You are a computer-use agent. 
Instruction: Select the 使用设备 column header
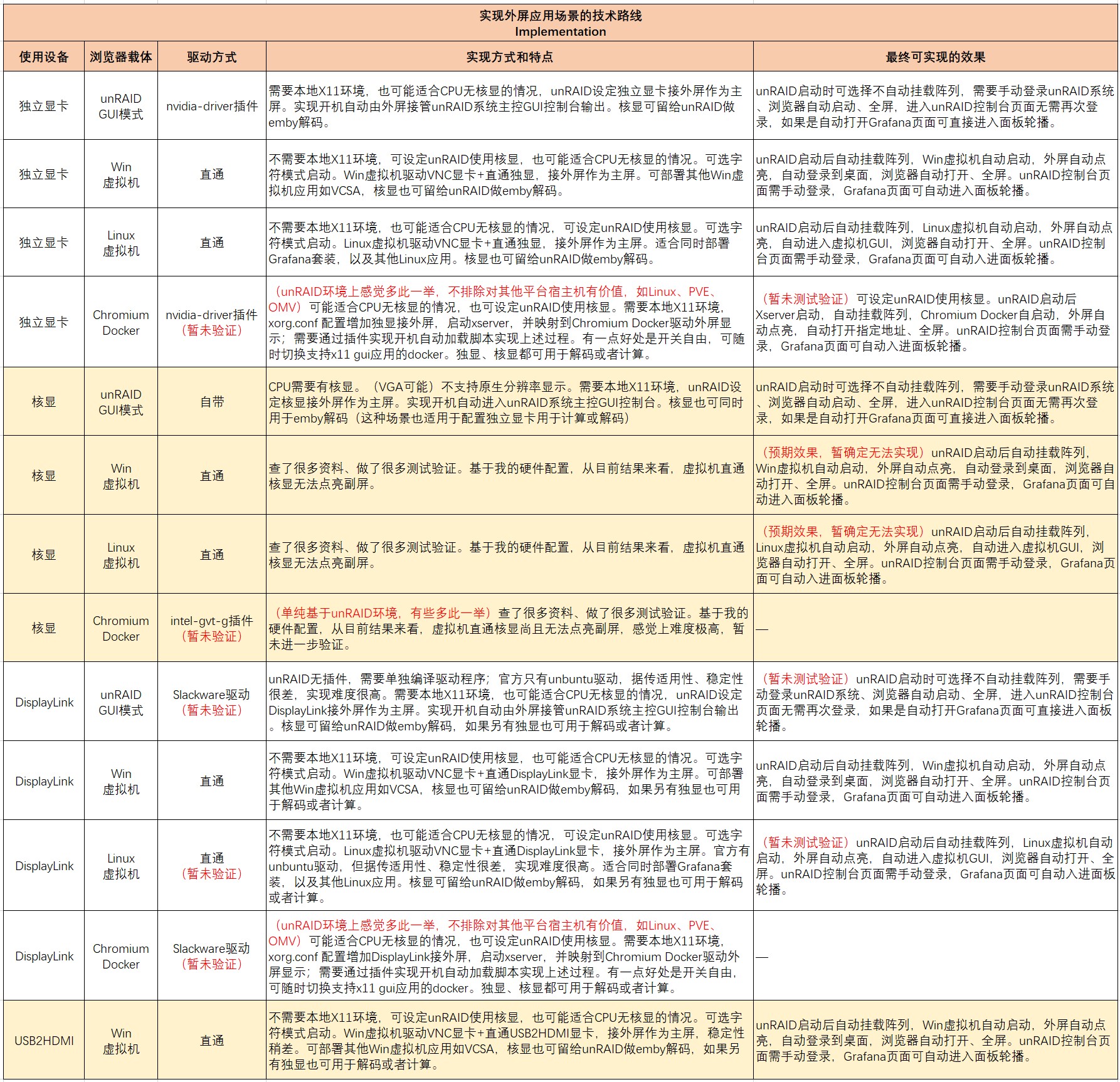[x=43, y=57]
